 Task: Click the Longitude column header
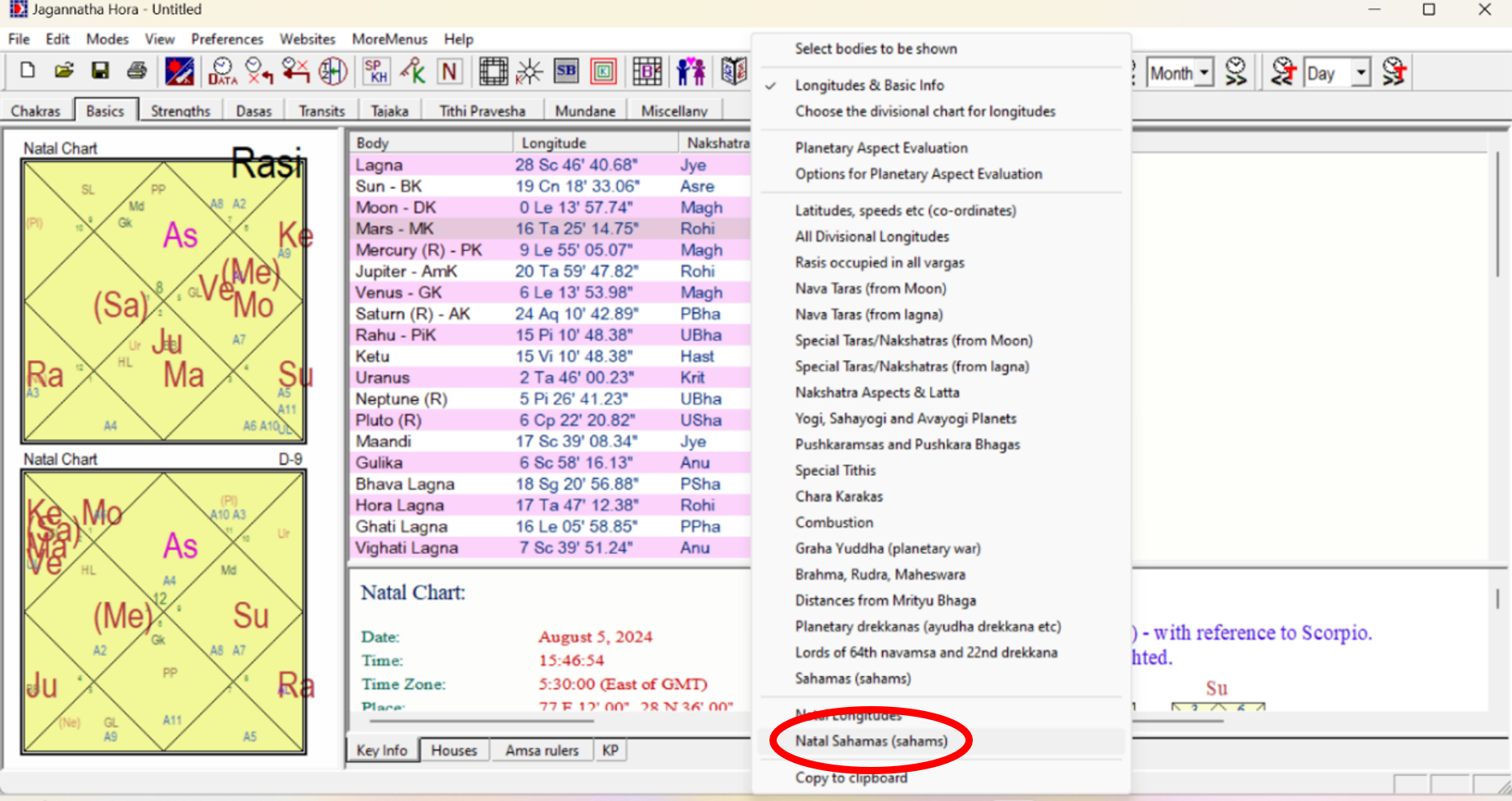tap(596, 143)
